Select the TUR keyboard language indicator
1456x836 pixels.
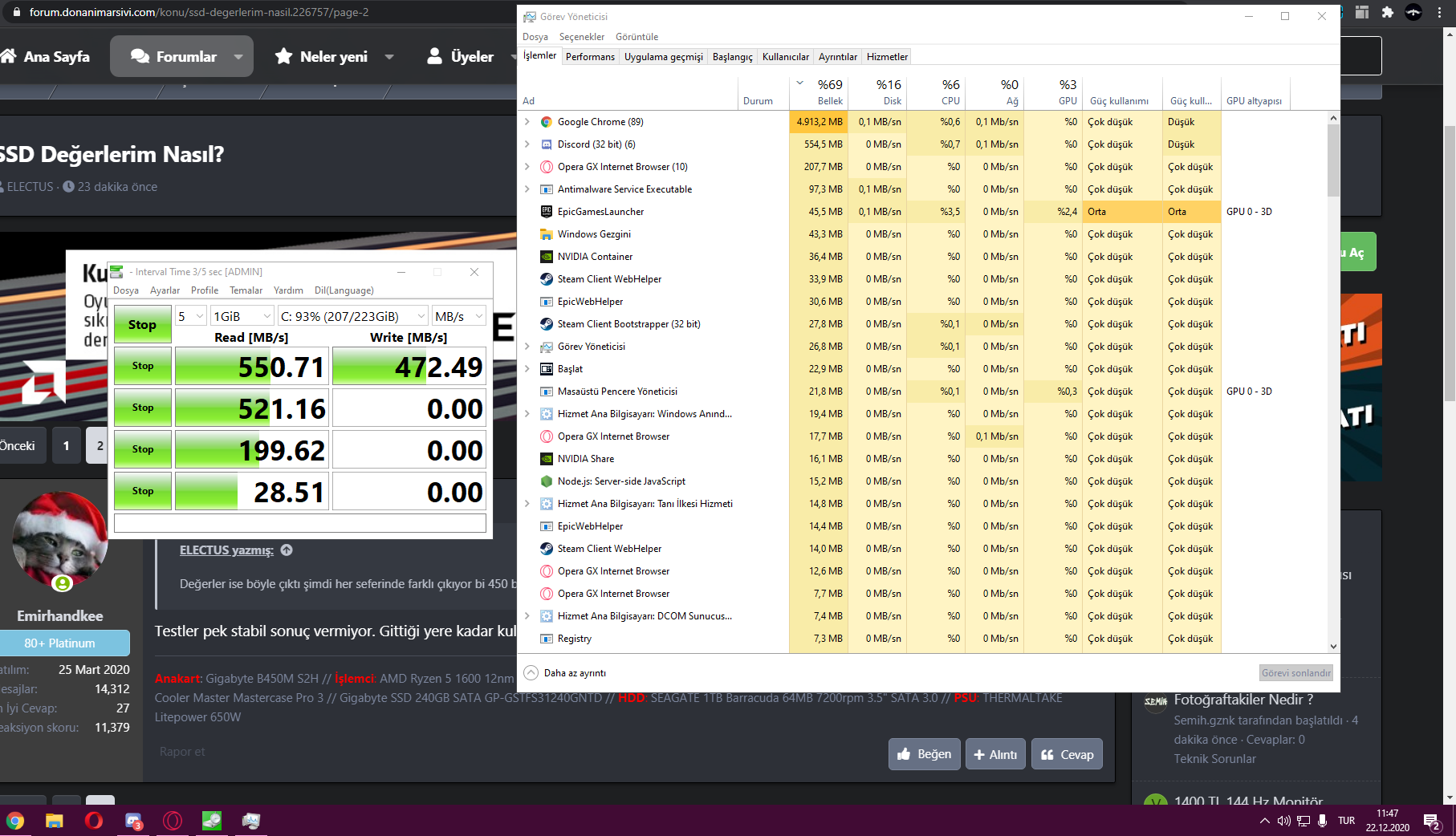1347,821
